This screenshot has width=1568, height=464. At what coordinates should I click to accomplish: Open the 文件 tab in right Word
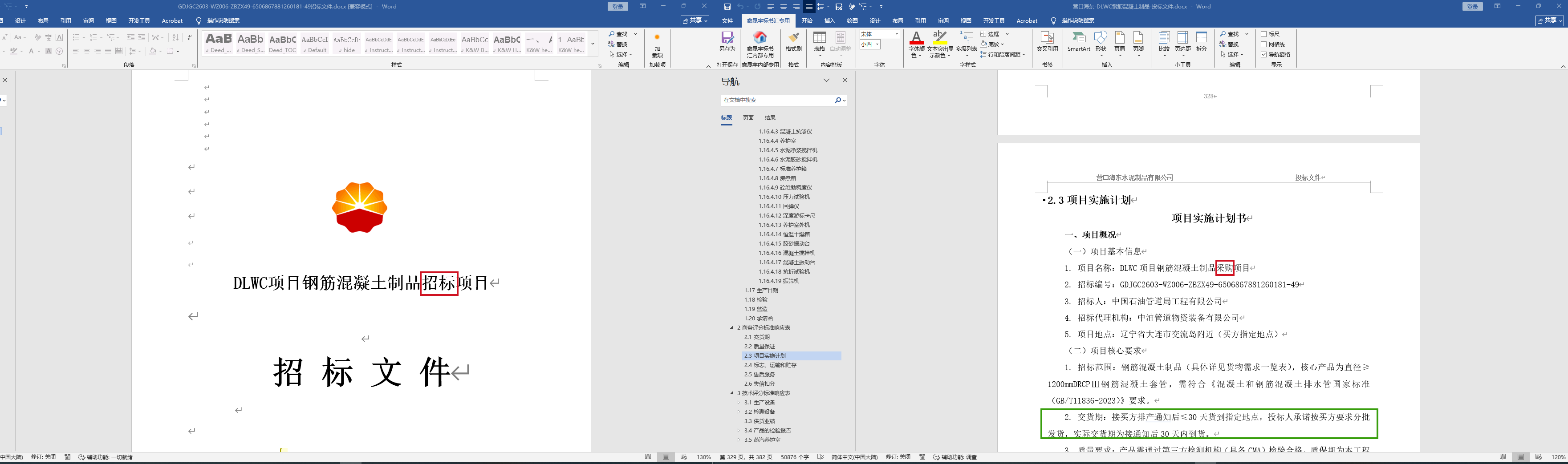[x=727, y=20]
